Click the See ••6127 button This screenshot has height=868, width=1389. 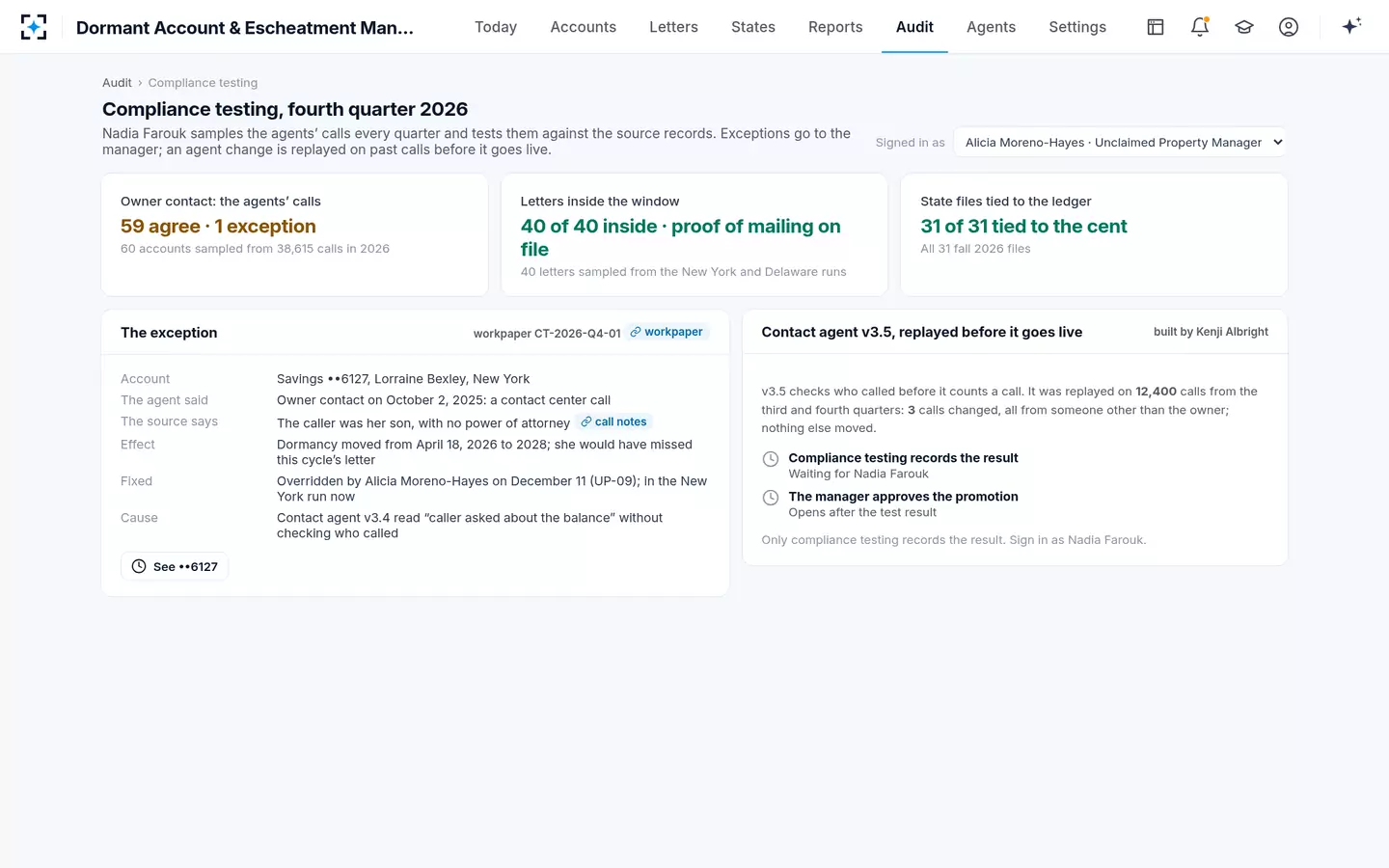point(175,566)
